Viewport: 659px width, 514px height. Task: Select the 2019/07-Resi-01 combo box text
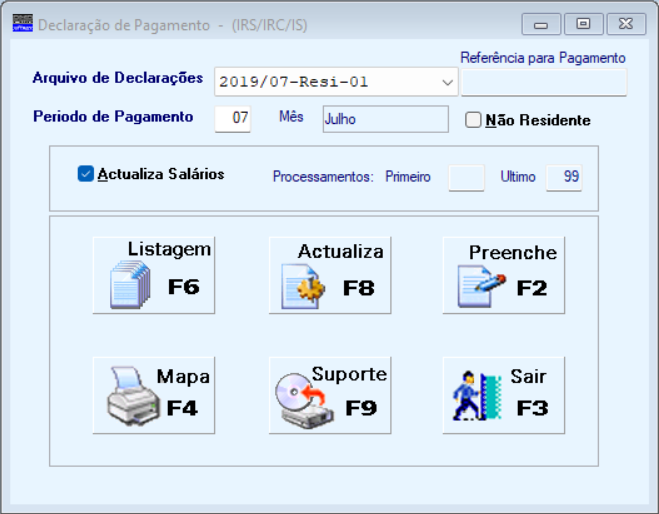coord(293,82)
